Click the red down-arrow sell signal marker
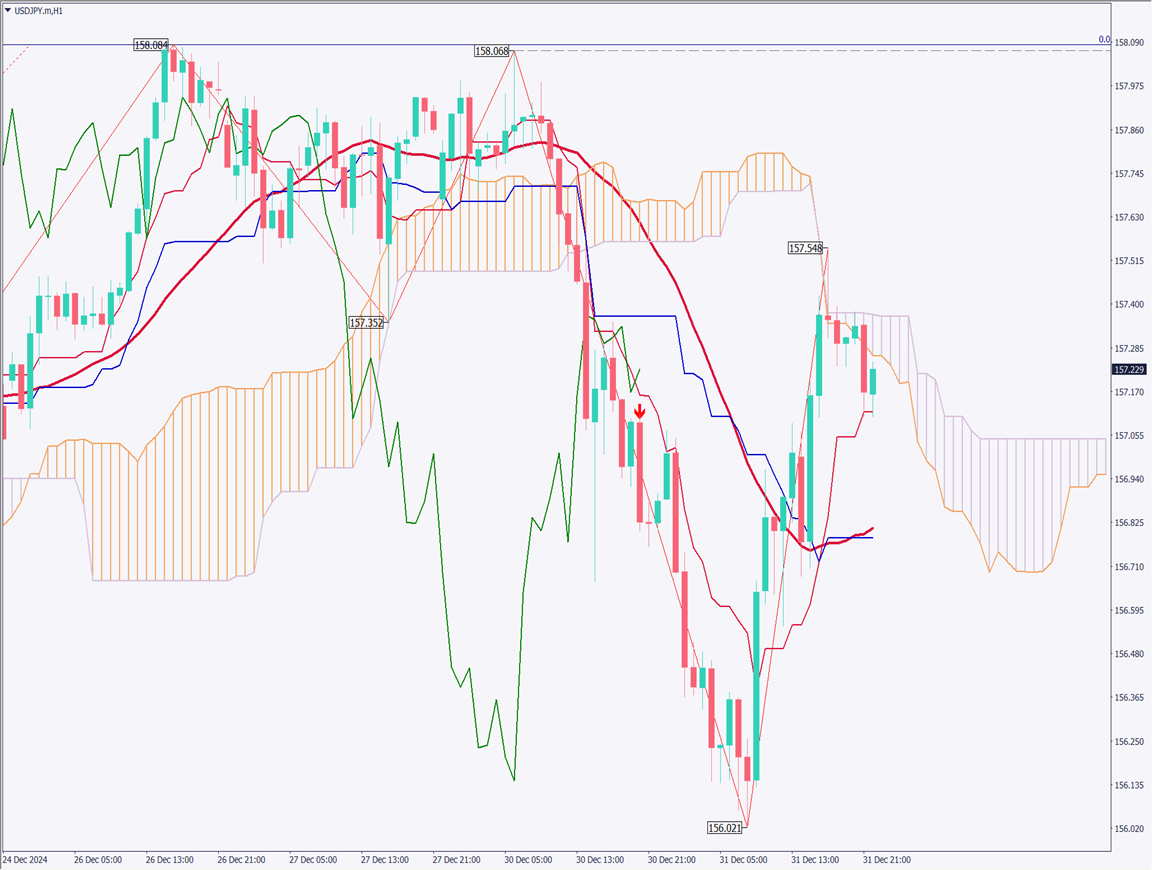Viewport: 1152px width, 870px height. pyautogui.click(x=639, y=410)
